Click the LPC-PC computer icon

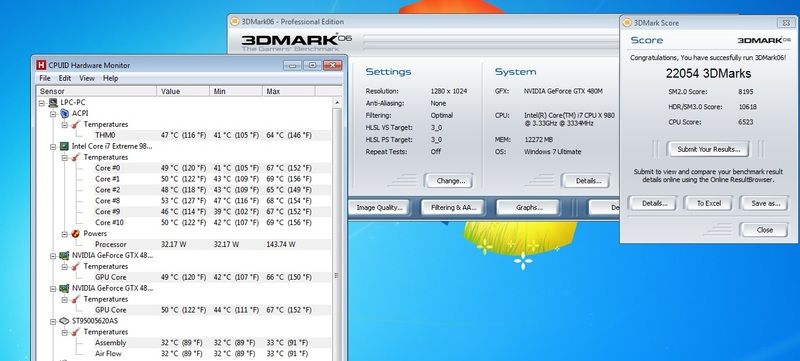(x=53, y=102)
